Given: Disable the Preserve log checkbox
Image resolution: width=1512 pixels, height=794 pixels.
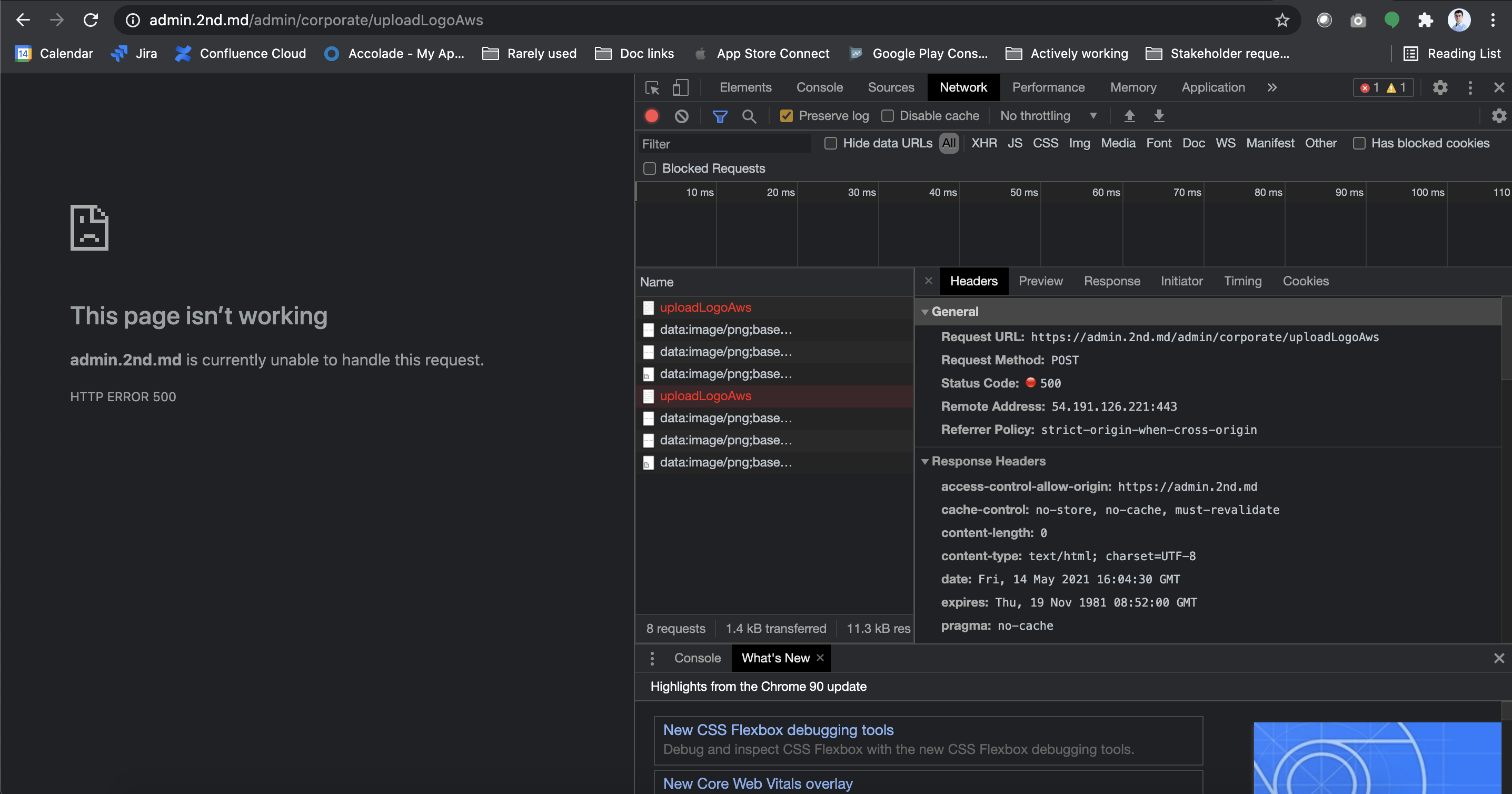Looking at the screenshot, I should [x=787, y=116].
